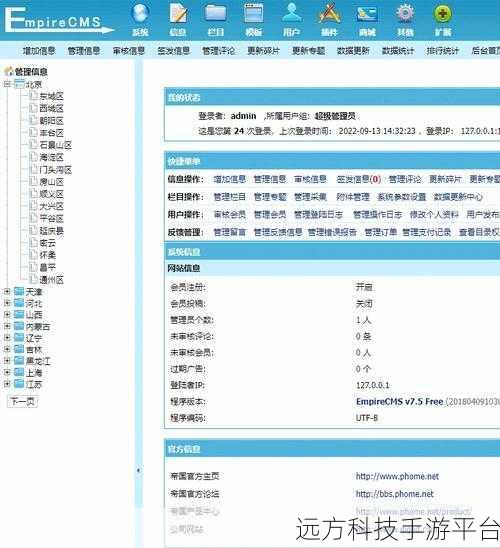Open 管理信息 in the submenu bar
Screen dimensions: 500x548
pos(84,51)
